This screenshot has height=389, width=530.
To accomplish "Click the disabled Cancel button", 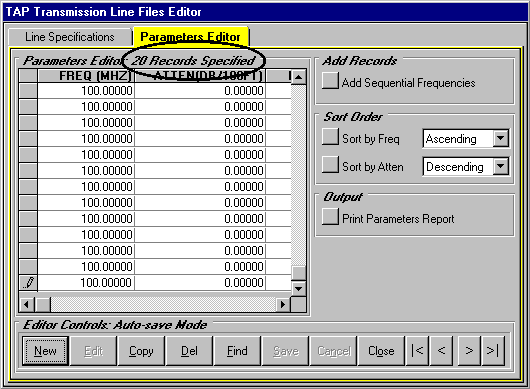I will 333,351.
